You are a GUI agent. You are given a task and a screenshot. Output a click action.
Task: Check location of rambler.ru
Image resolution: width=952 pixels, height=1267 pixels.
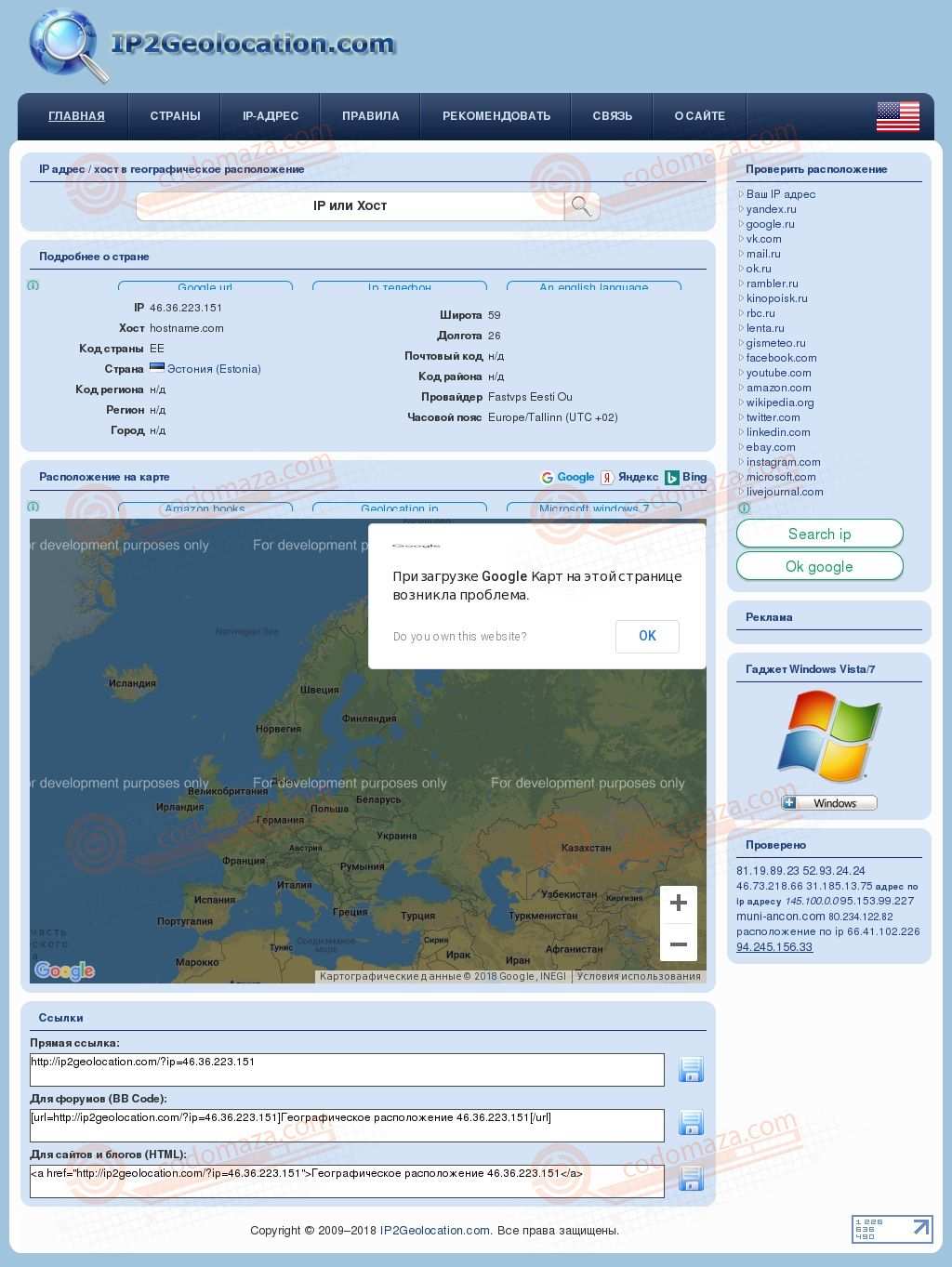[x=773, y=284]
